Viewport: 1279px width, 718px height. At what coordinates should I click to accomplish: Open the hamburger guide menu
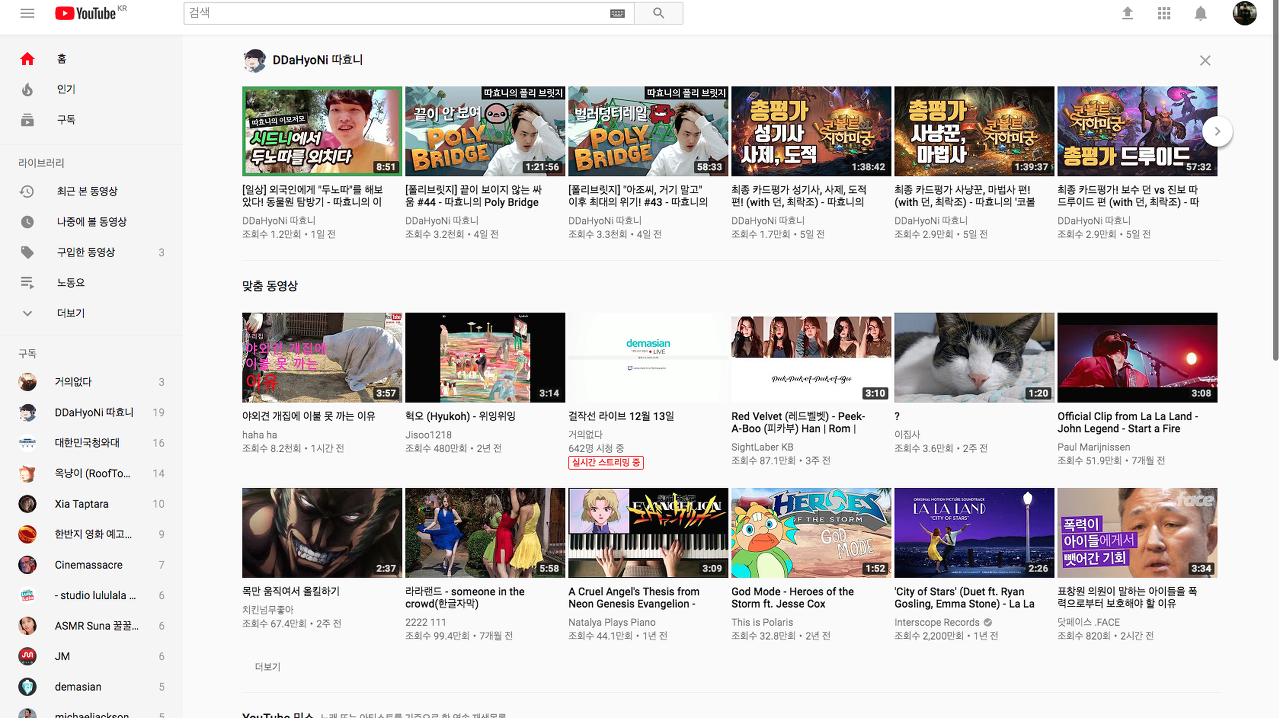click(27, 13)
